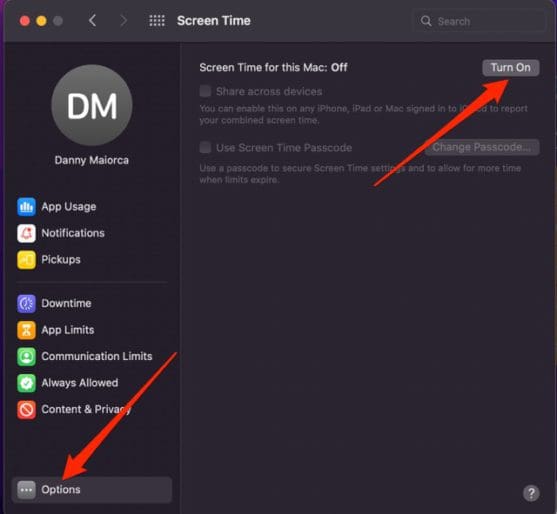Select the Pickups label in sidebar
The width and height of the screenshot is (557, 514).
[61, 260]
